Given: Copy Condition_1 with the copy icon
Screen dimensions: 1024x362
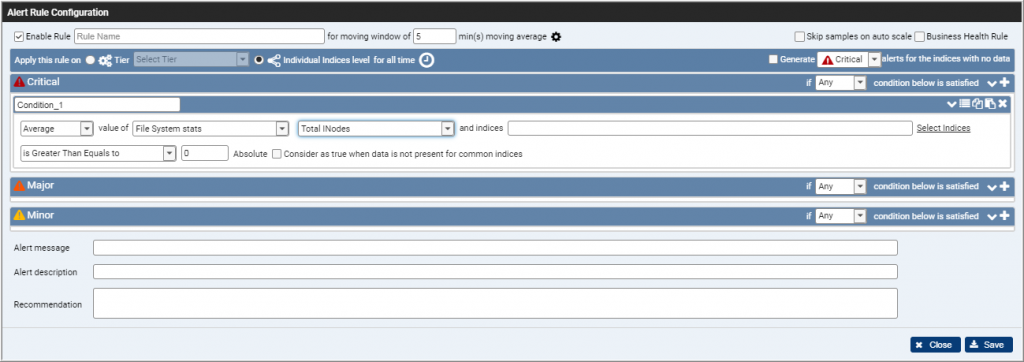Looking at the screenshot, I should tap(977, 103).
